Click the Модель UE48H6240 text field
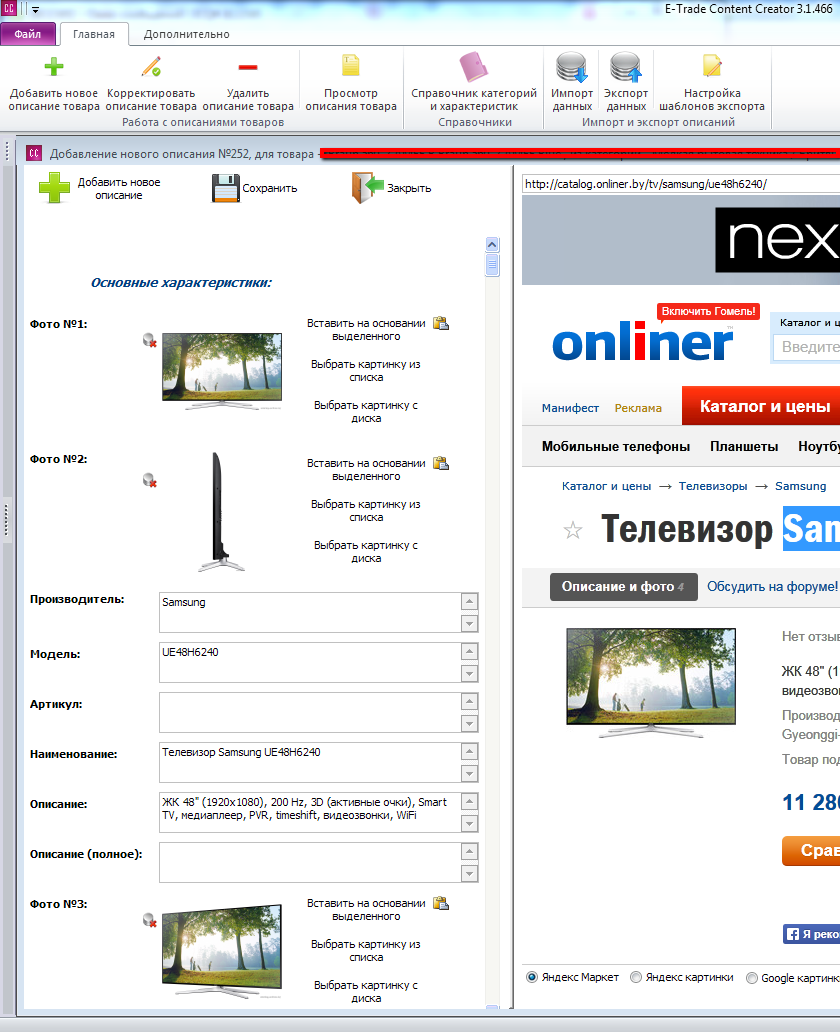 coord(310,663)
